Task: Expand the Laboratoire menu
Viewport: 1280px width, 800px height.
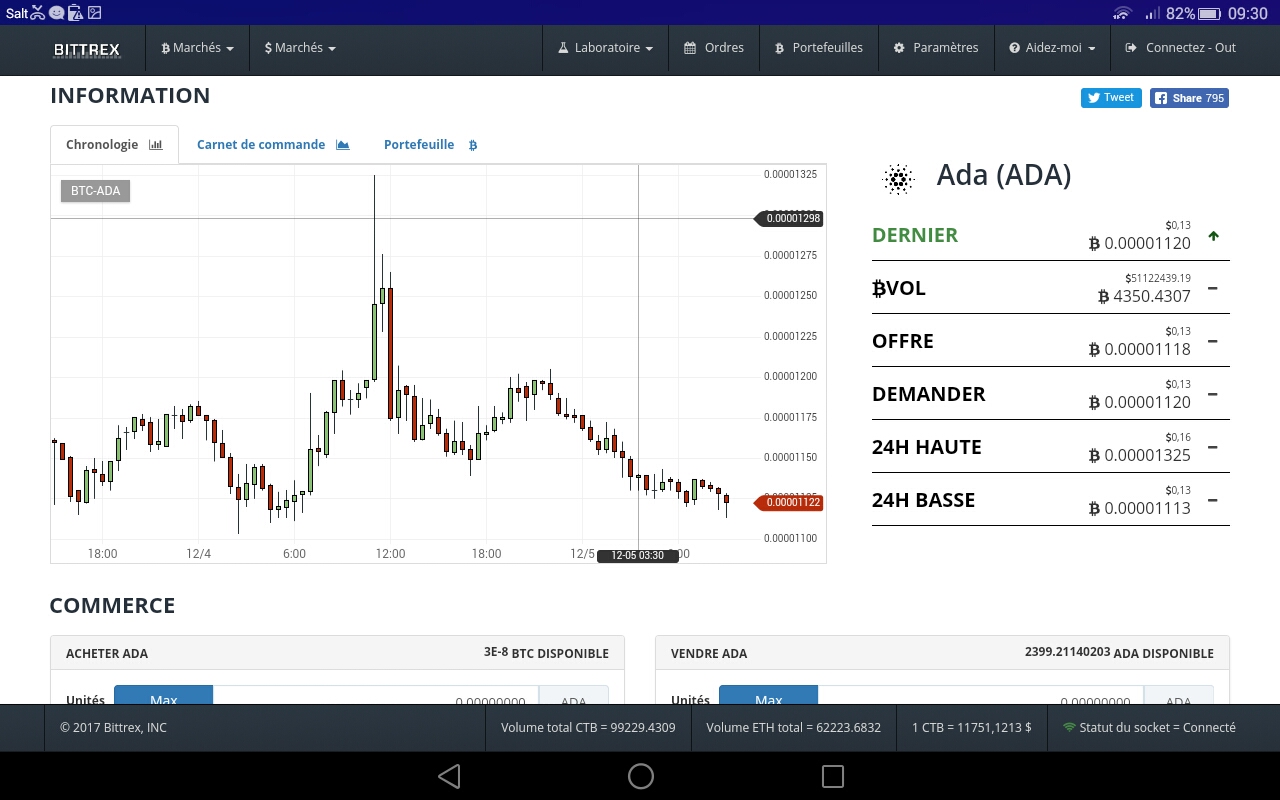Action: pos(605,48)
